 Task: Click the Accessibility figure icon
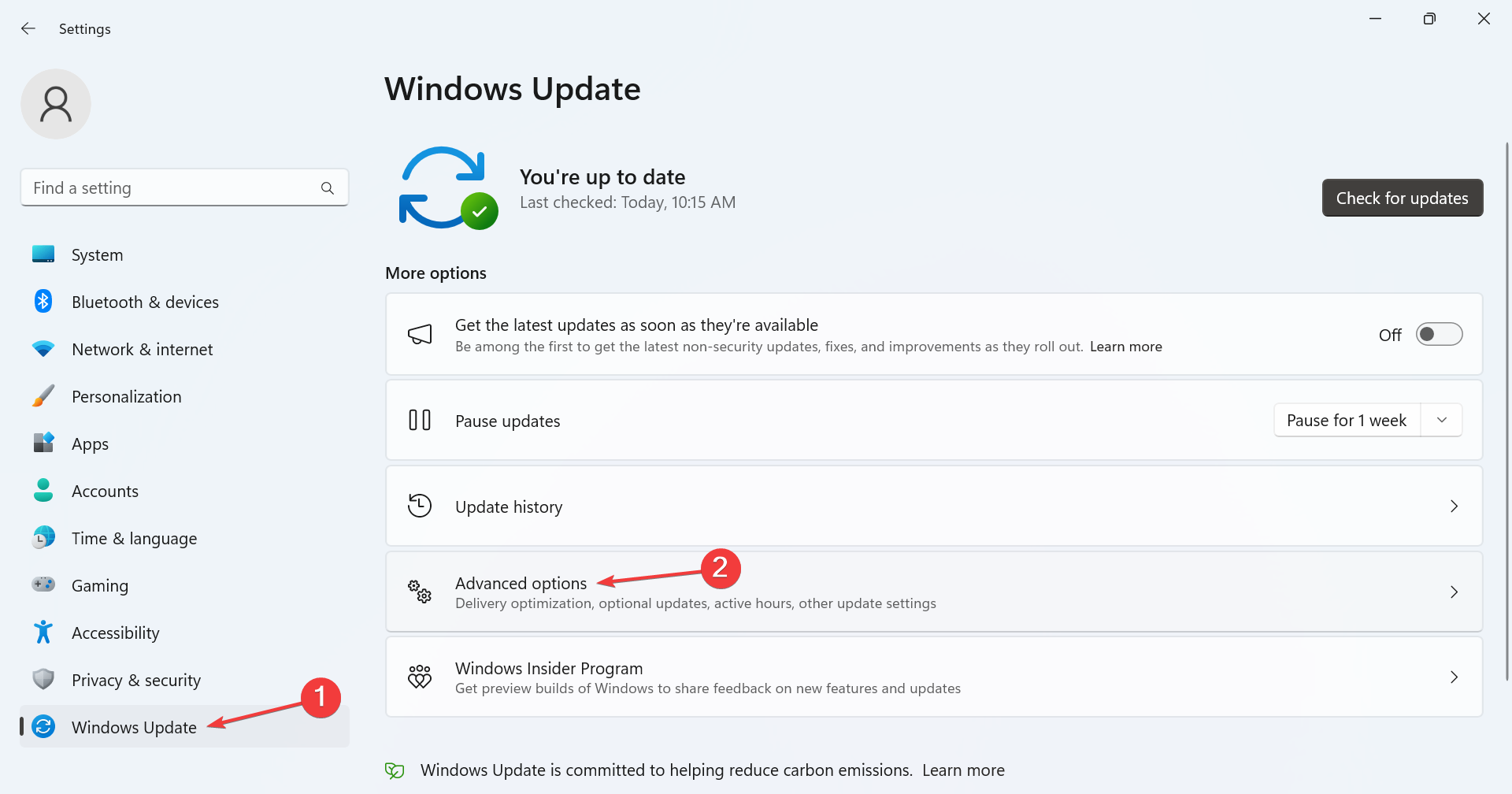43,632
